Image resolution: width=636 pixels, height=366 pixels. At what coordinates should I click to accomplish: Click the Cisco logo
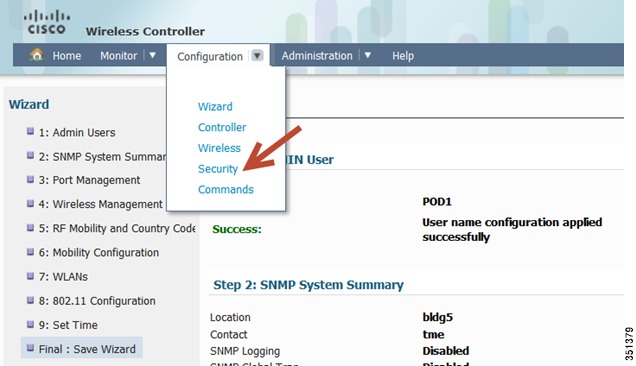tap(47, 23)
